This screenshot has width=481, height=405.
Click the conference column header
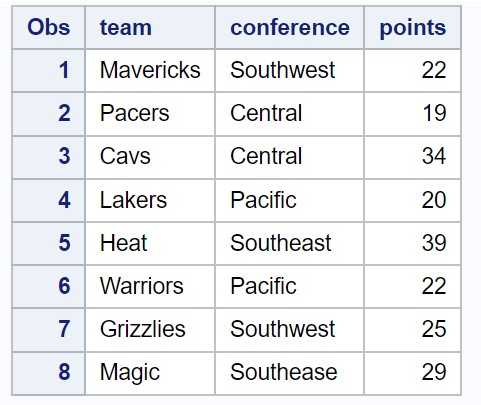click(290, 27)
